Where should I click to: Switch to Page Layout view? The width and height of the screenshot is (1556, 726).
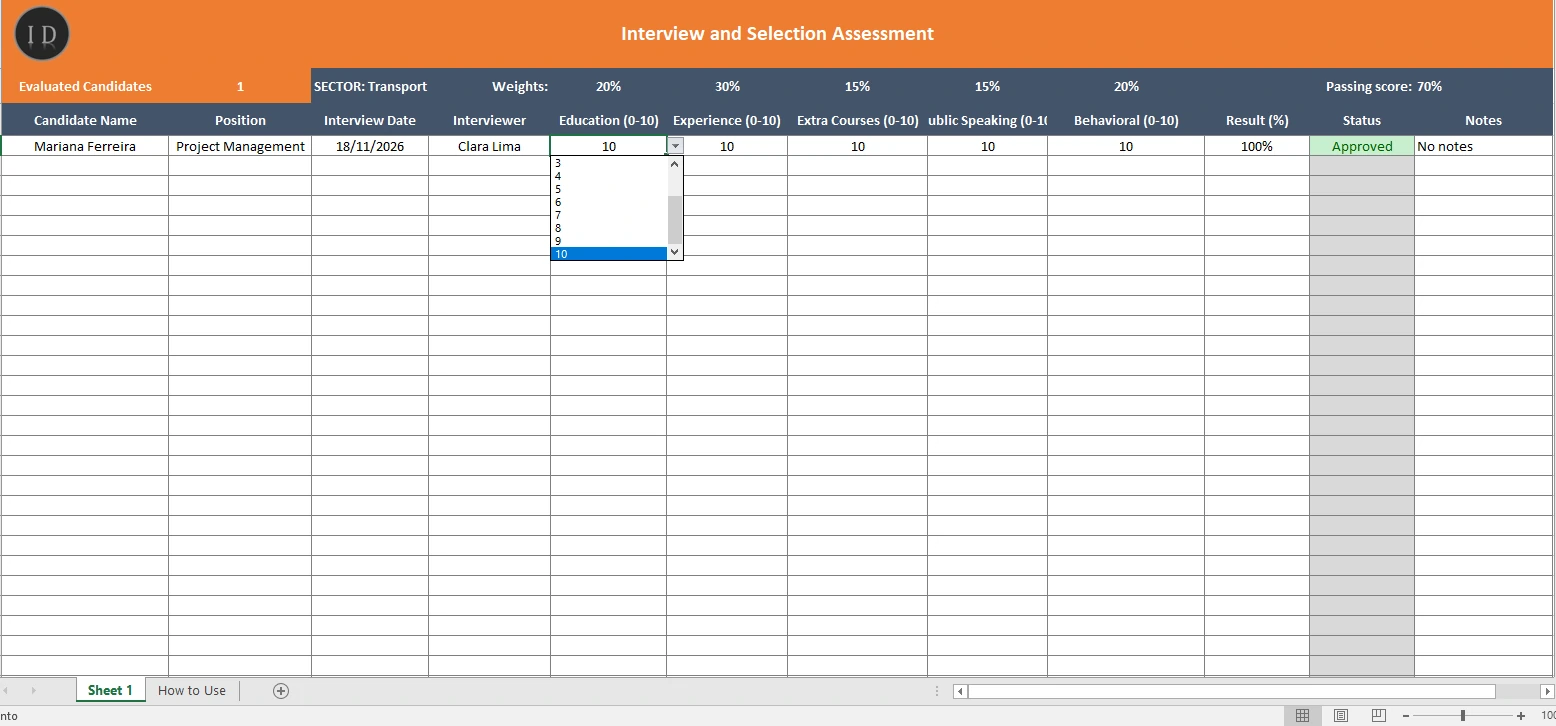1341,715
